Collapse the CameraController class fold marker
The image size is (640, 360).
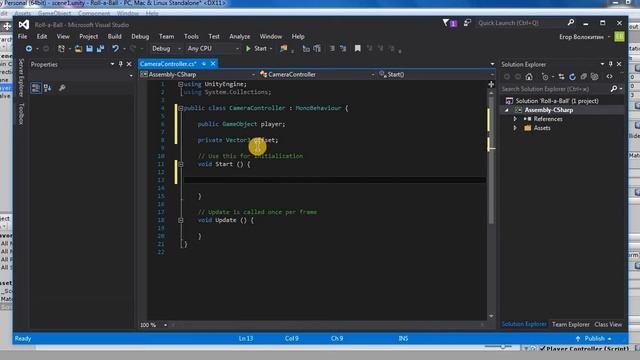(x=180, y=108)
